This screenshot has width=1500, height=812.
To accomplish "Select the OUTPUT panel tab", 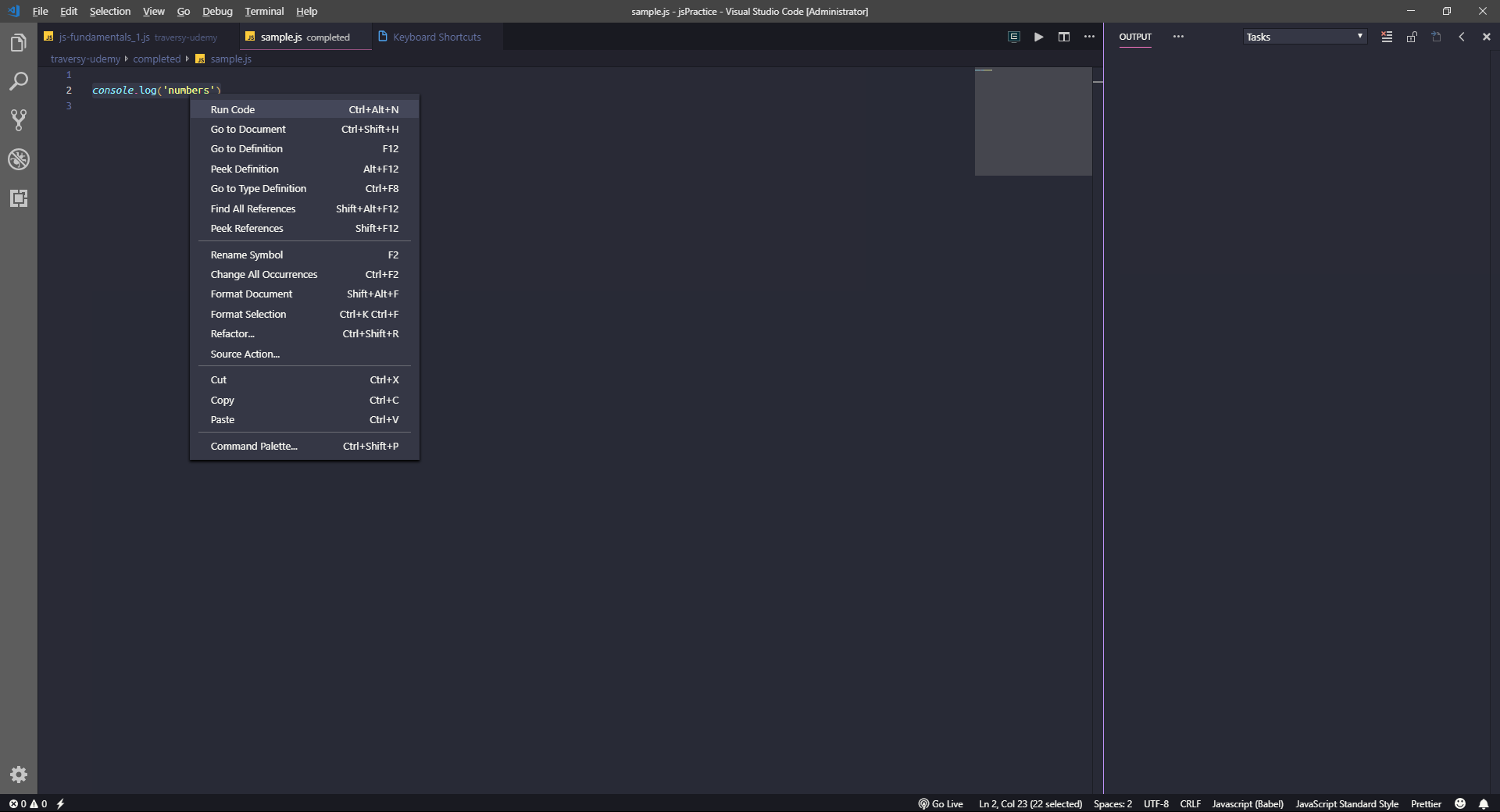I will 1135,37.
